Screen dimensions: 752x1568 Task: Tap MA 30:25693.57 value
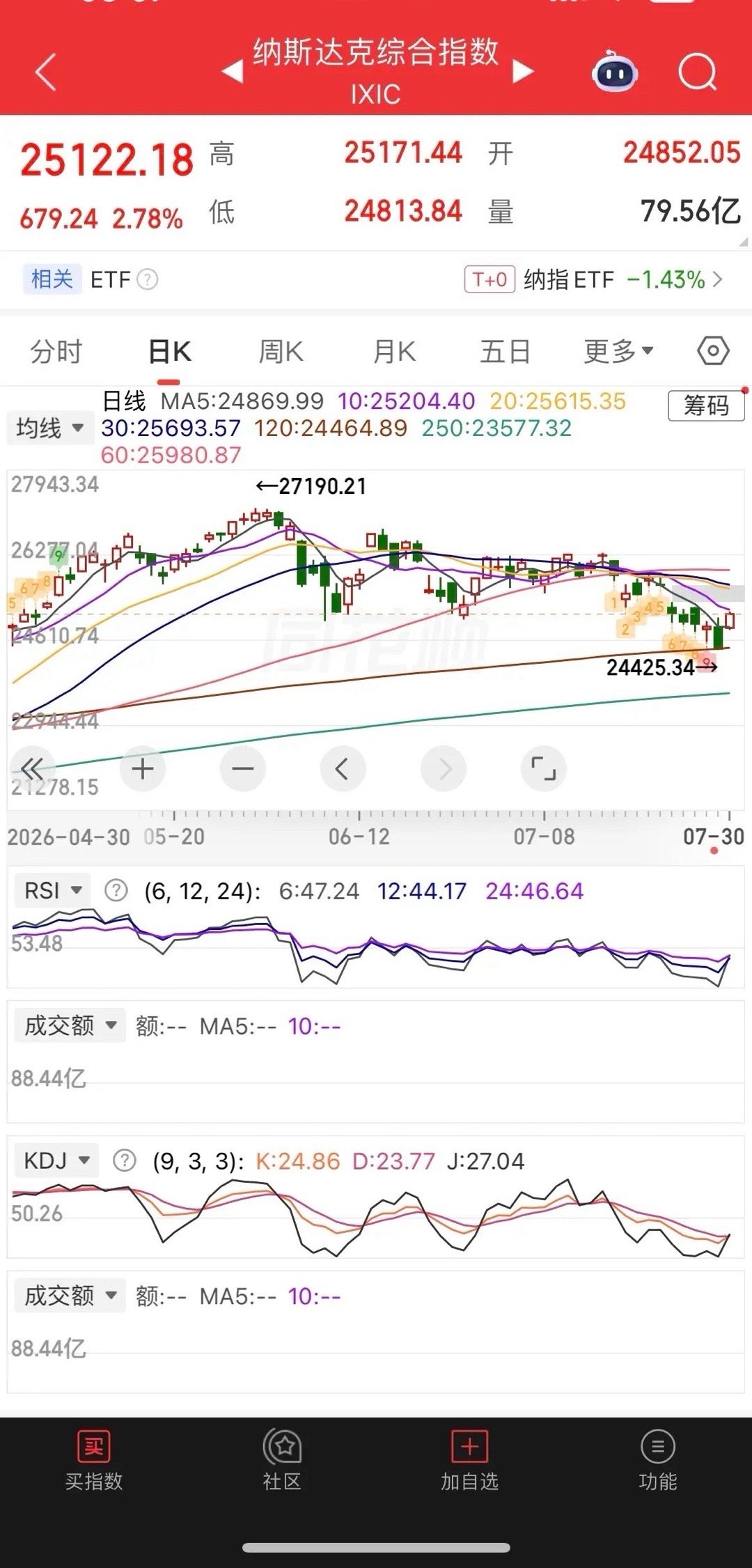point(171,428)
